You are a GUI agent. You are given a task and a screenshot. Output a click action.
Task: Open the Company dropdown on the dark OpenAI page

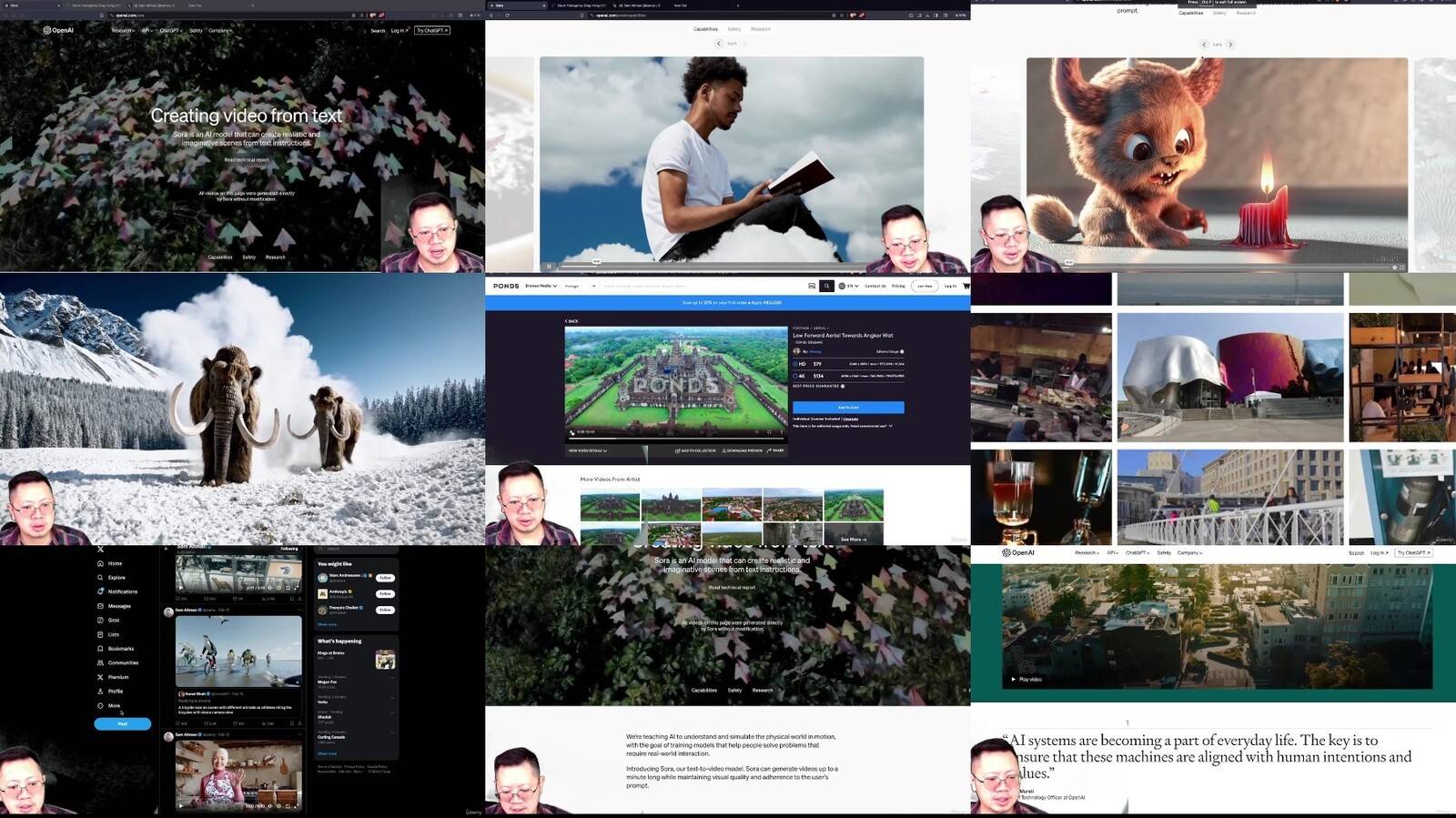(x=220, y=30)
